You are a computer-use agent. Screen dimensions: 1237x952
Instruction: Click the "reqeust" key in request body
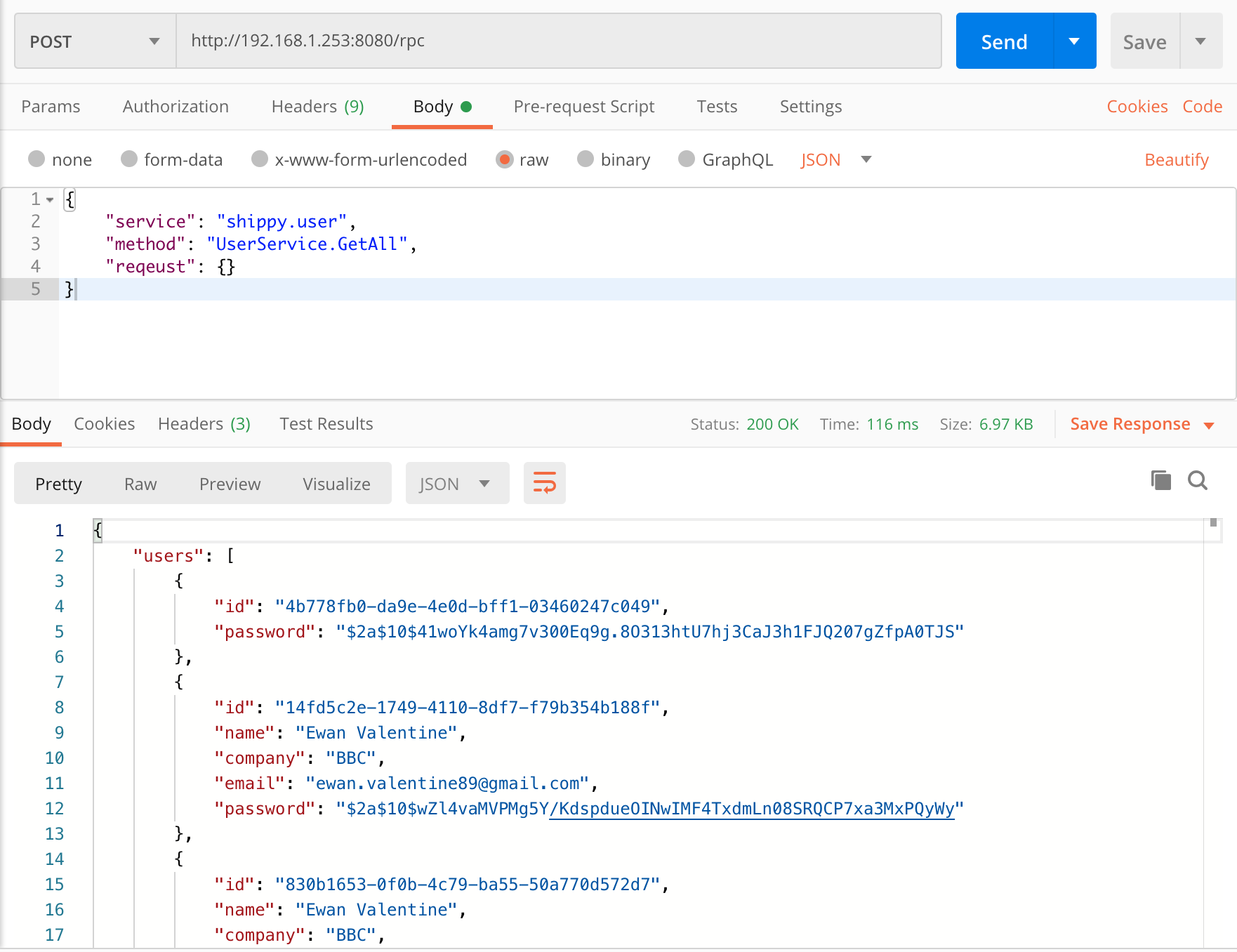point(150,267)
